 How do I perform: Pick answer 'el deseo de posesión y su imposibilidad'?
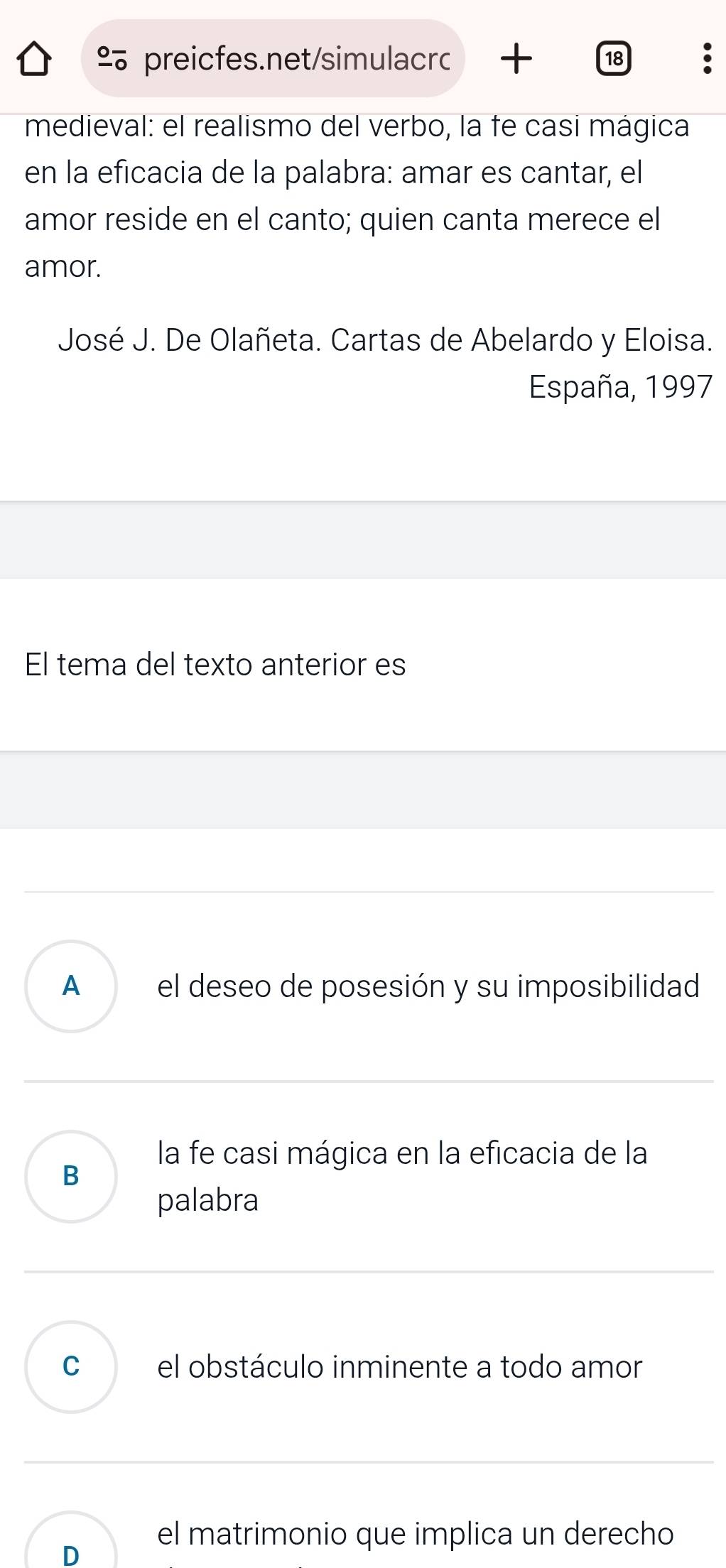click(x=428, y=986)
